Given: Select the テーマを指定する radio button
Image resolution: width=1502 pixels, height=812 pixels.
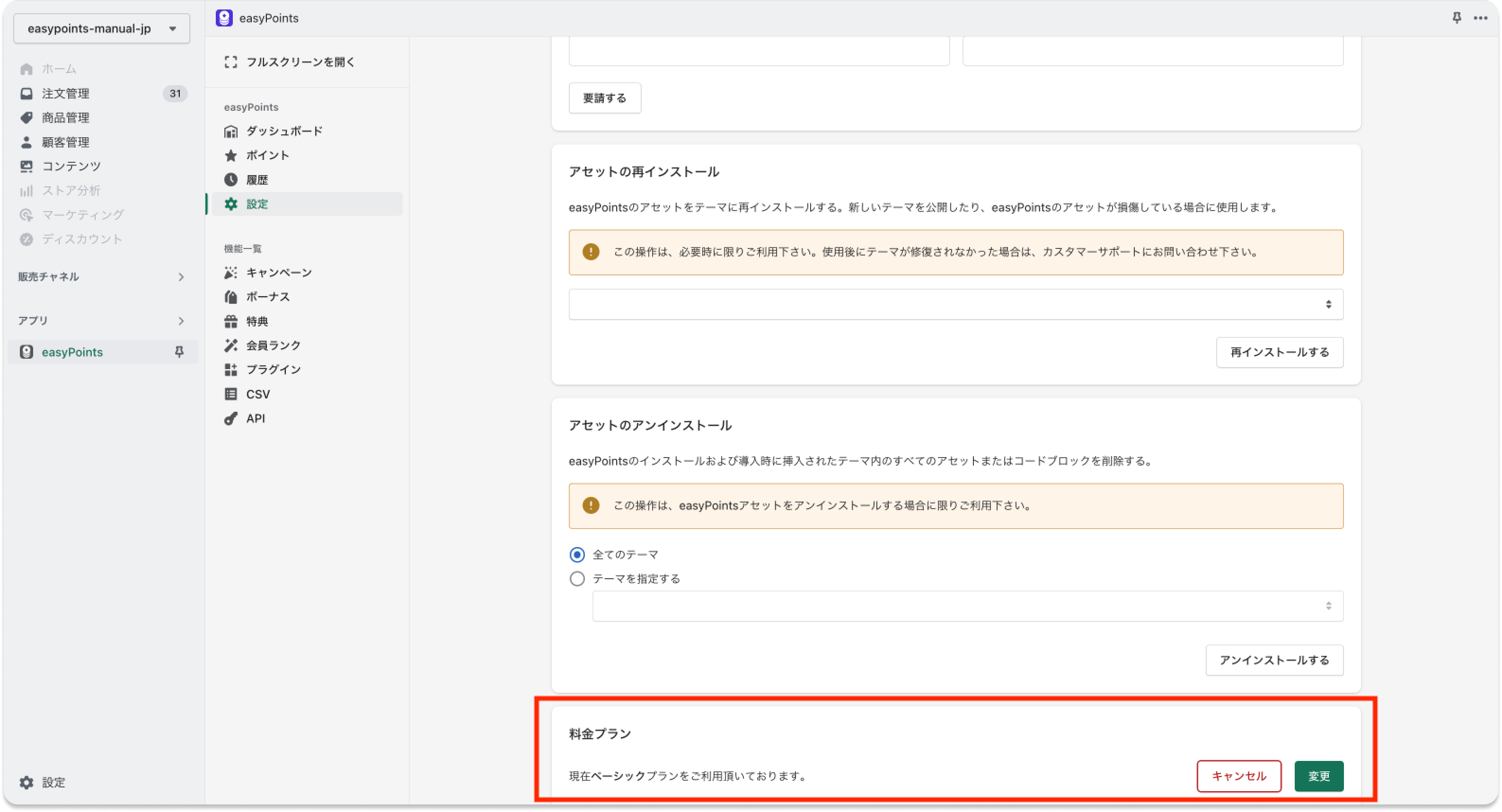Looking at the screenshot, I should (x=577, y=579).
